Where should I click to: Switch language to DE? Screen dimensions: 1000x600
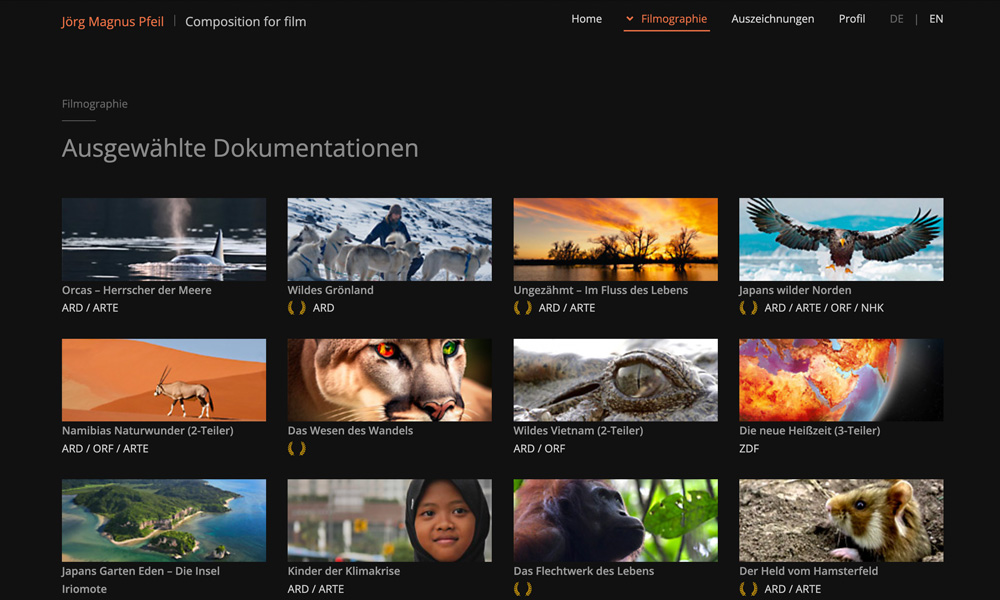tap(896, 19)
